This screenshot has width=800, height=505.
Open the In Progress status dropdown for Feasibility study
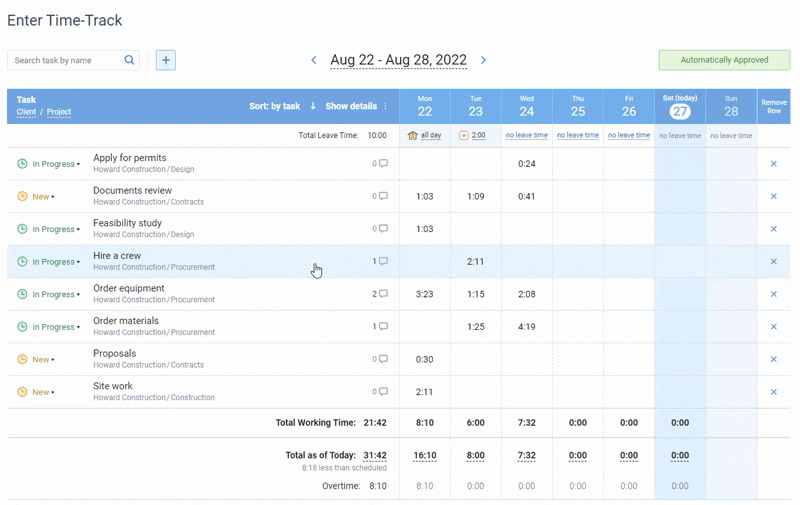tap(56, 229)
